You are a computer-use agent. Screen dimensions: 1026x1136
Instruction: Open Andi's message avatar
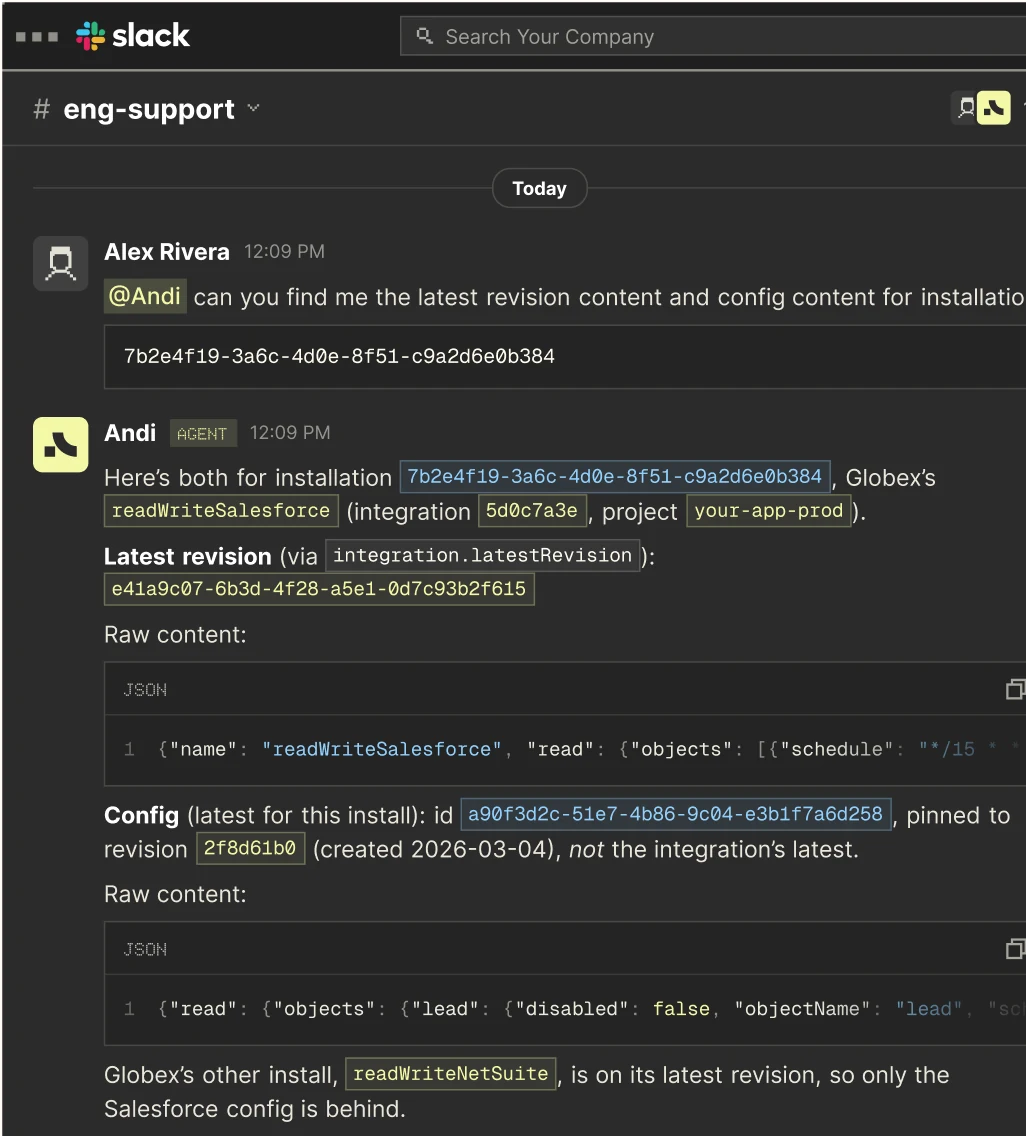click(61, 444)
